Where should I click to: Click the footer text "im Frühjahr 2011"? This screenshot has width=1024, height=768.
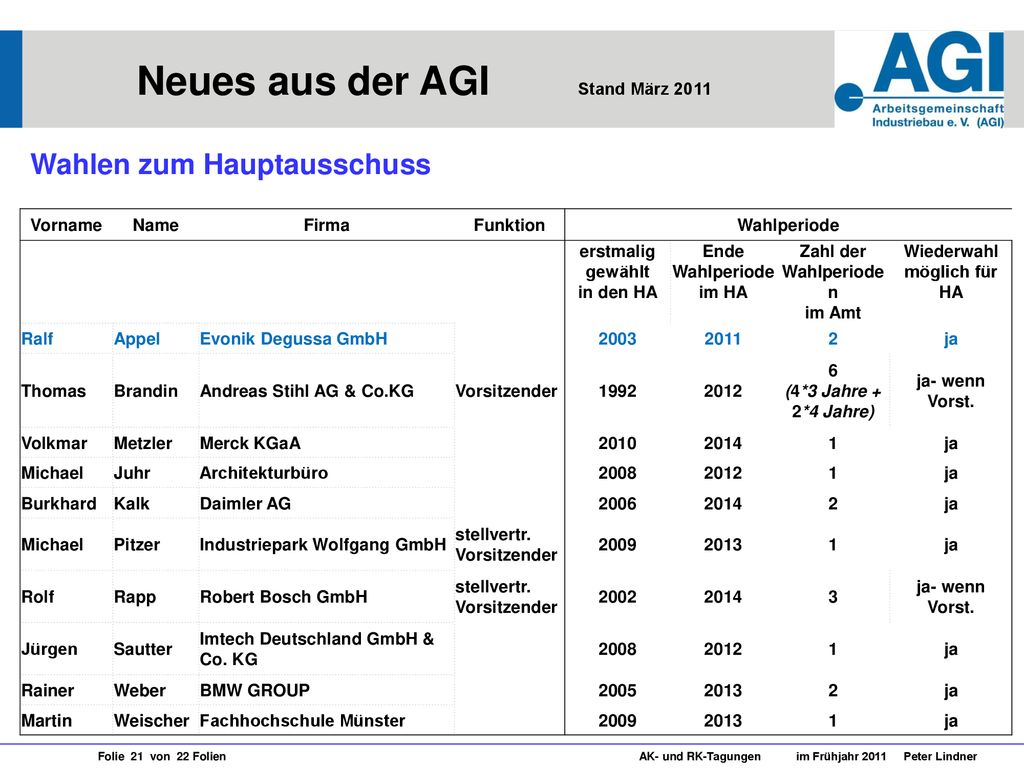[x=840, y=756]
